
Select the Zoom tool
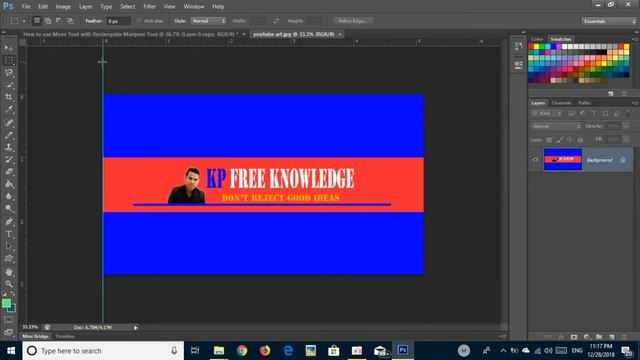click(9, 284)
